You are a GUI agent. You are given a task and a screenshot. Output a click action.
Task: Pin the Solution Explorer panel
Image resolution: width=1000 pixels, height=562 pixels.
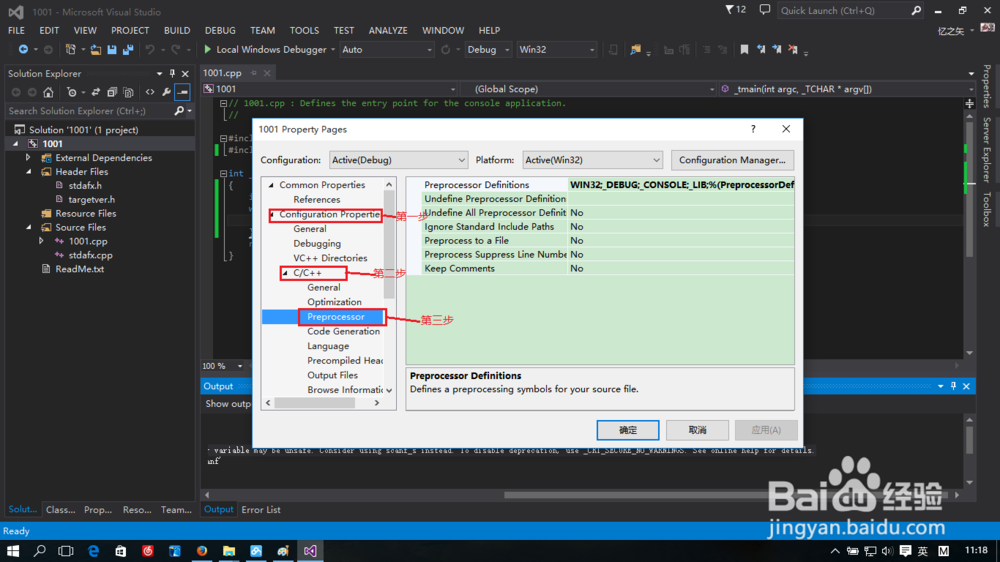[x=172, y=73]
